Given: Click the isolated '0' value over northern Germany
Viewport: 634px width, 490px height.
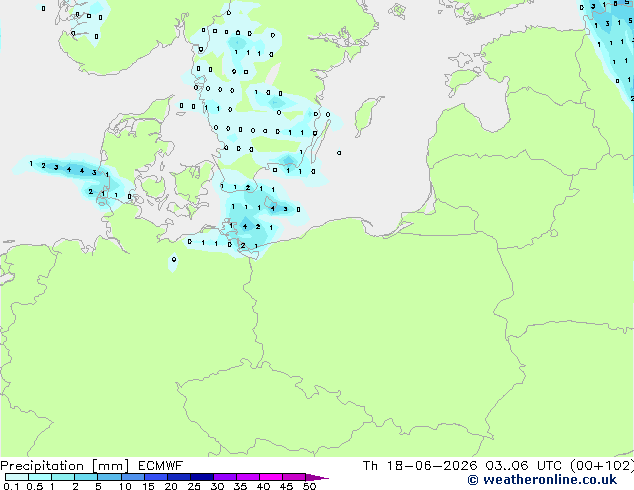Looking at the screenshot, I should [174, 260].
